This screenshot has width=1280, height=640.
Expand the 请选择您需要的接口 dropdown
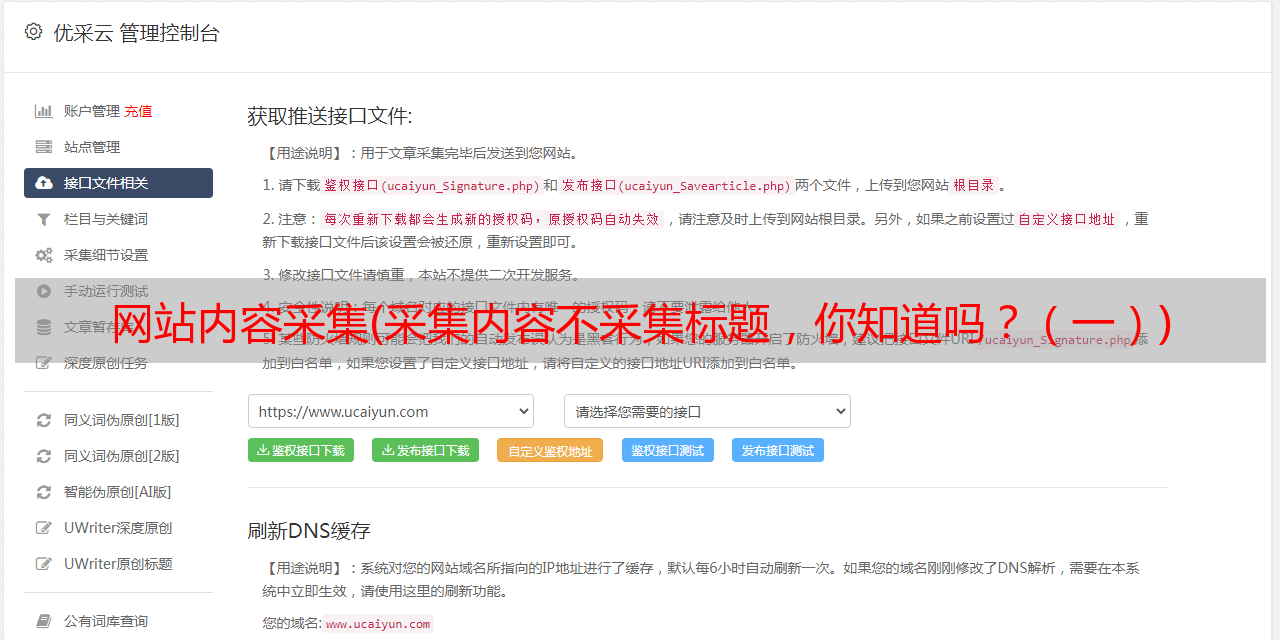tap(707, 411)
